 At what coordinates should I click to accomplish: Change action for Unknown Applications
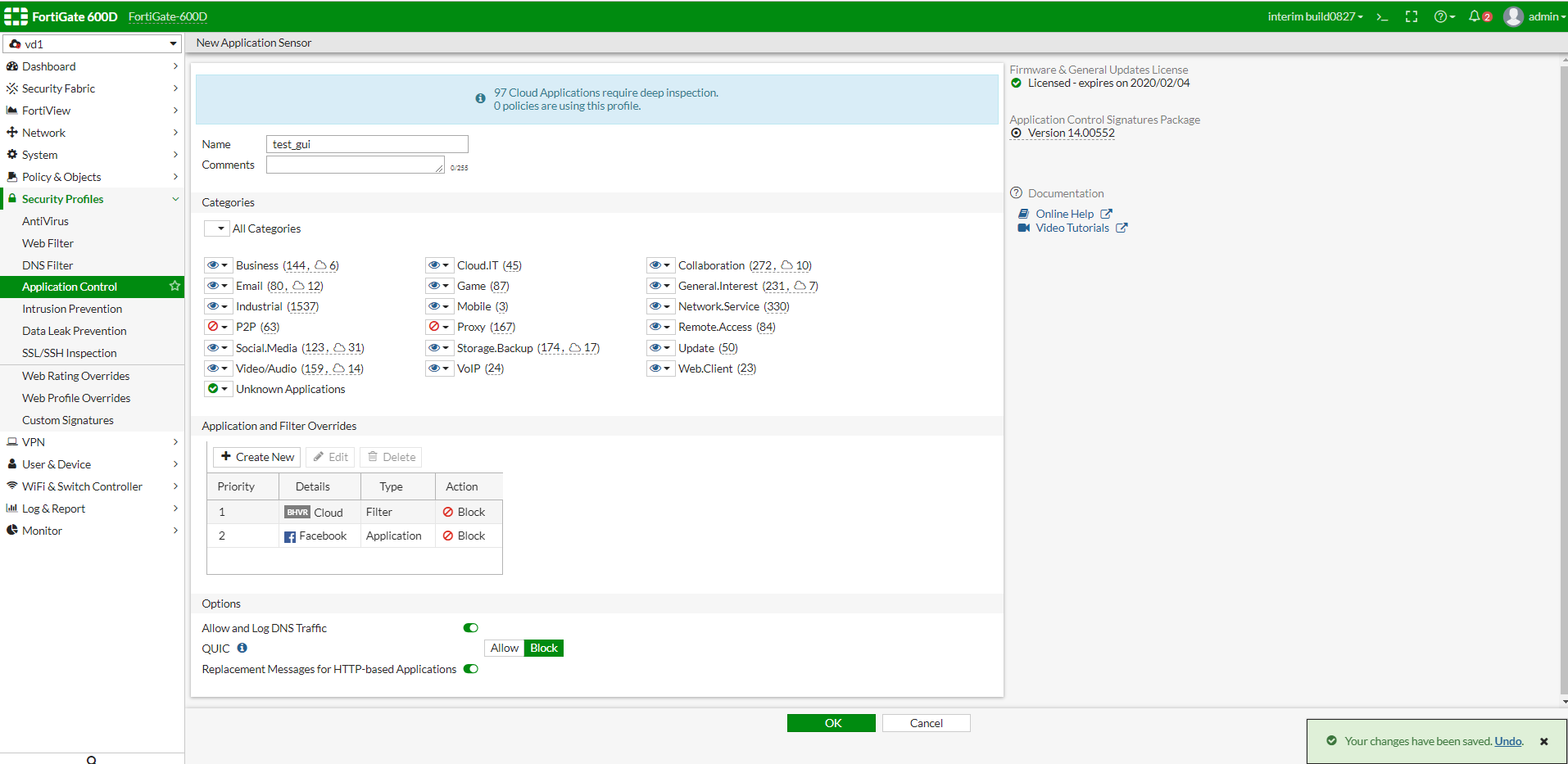click(x=218, y=389)
